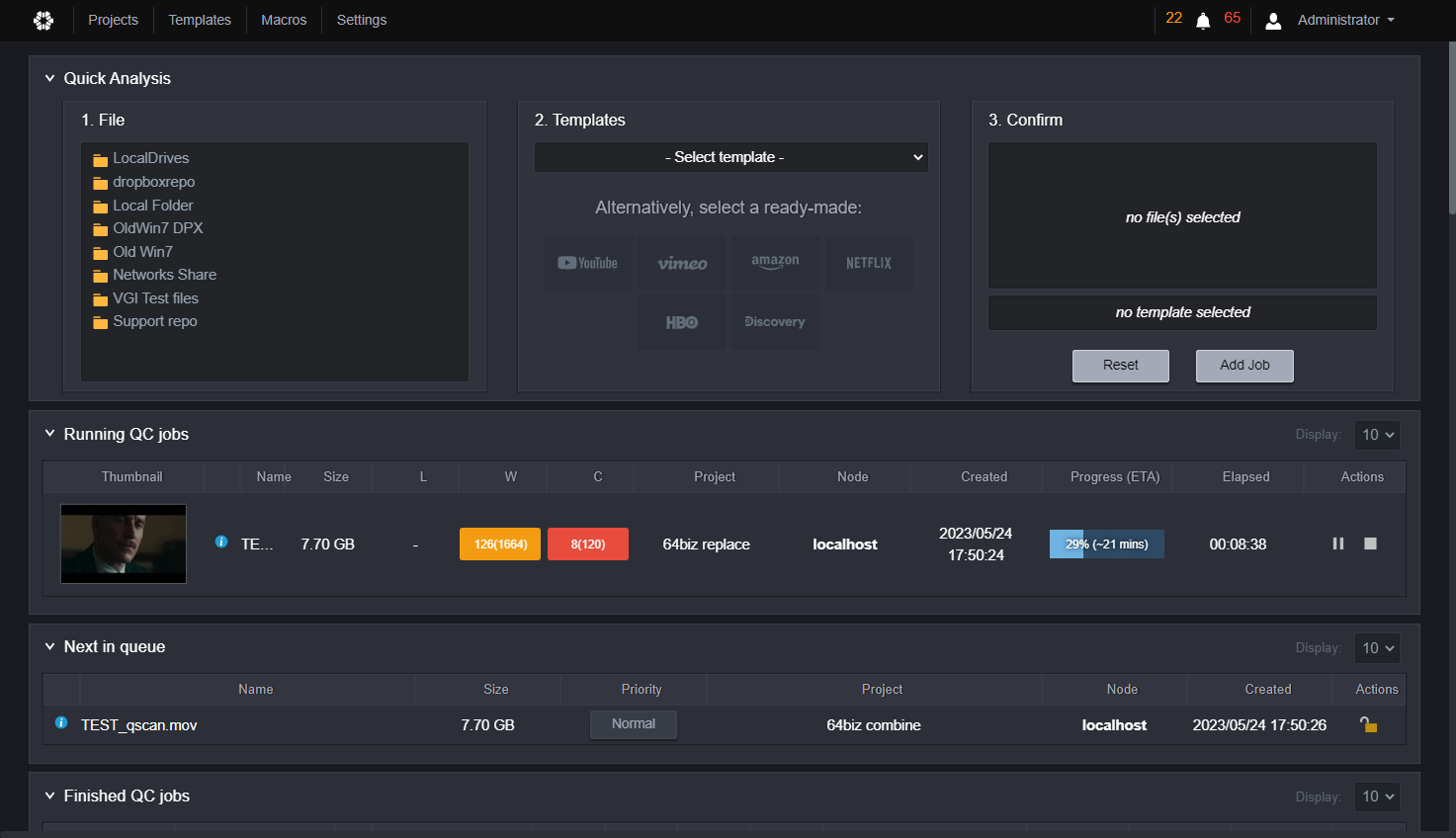Image resolution: width=1456 pixels, height=838 pixels.
Task: Click info icon beside TEST_qscan.mov
Action: pos(61,723)
